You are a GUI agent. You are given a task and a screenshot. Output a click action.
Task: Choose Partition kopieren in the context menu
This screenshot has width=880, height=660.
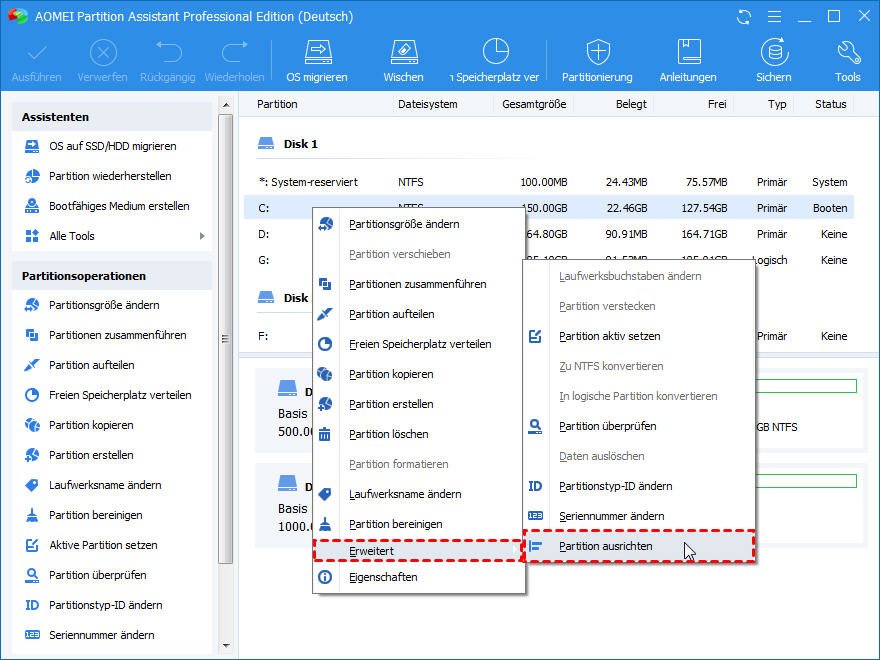click(419, 374)
